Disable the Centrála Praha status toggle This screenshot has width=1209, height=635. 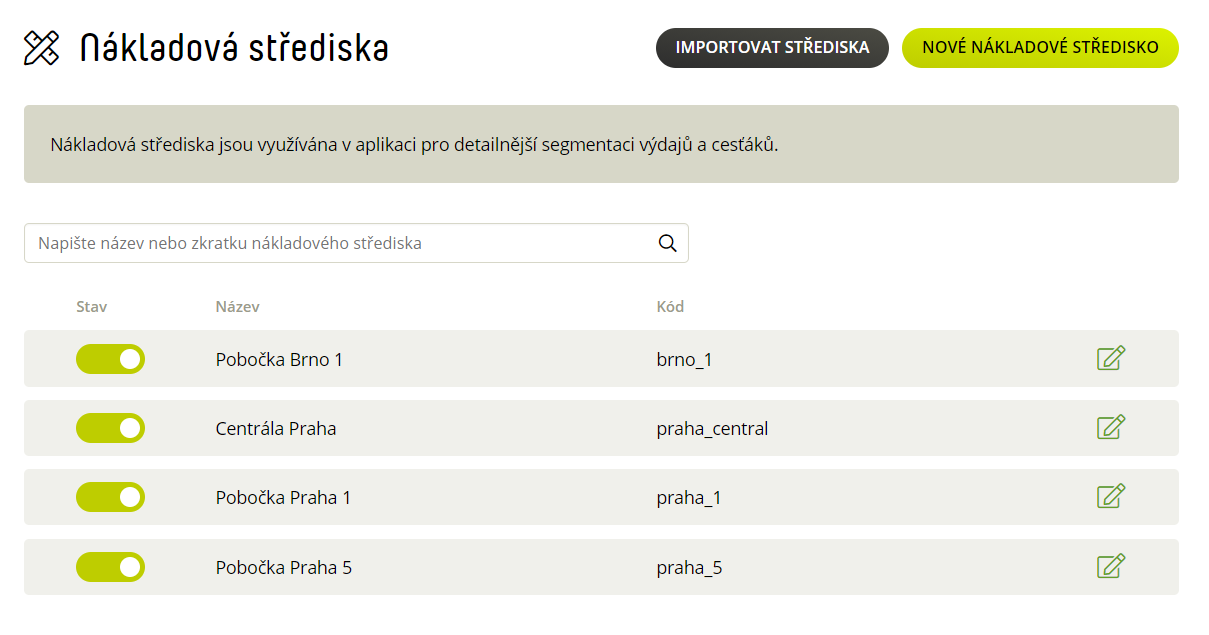[x=110, y=428]
